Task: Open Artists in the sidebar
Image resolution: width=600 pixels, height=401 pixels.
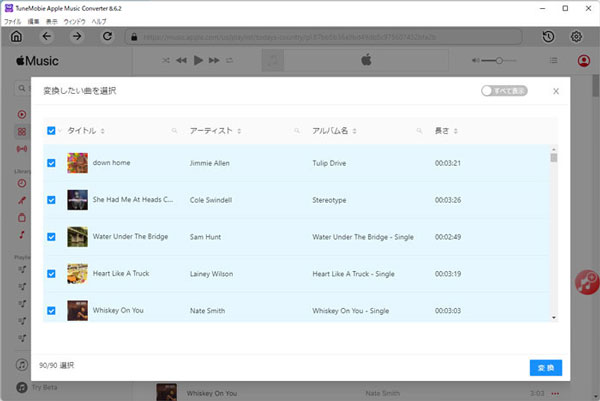Action: 22,200
